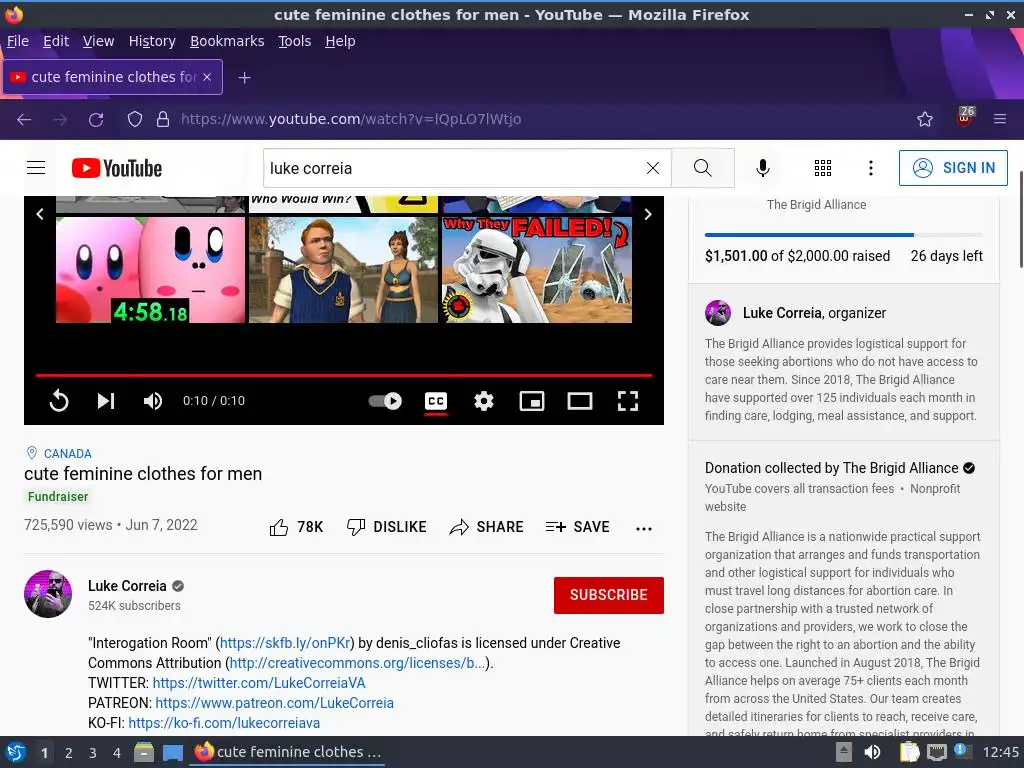Go back in browser history
The height and width of the screenshot is (768, 1024).
[24, 119]
